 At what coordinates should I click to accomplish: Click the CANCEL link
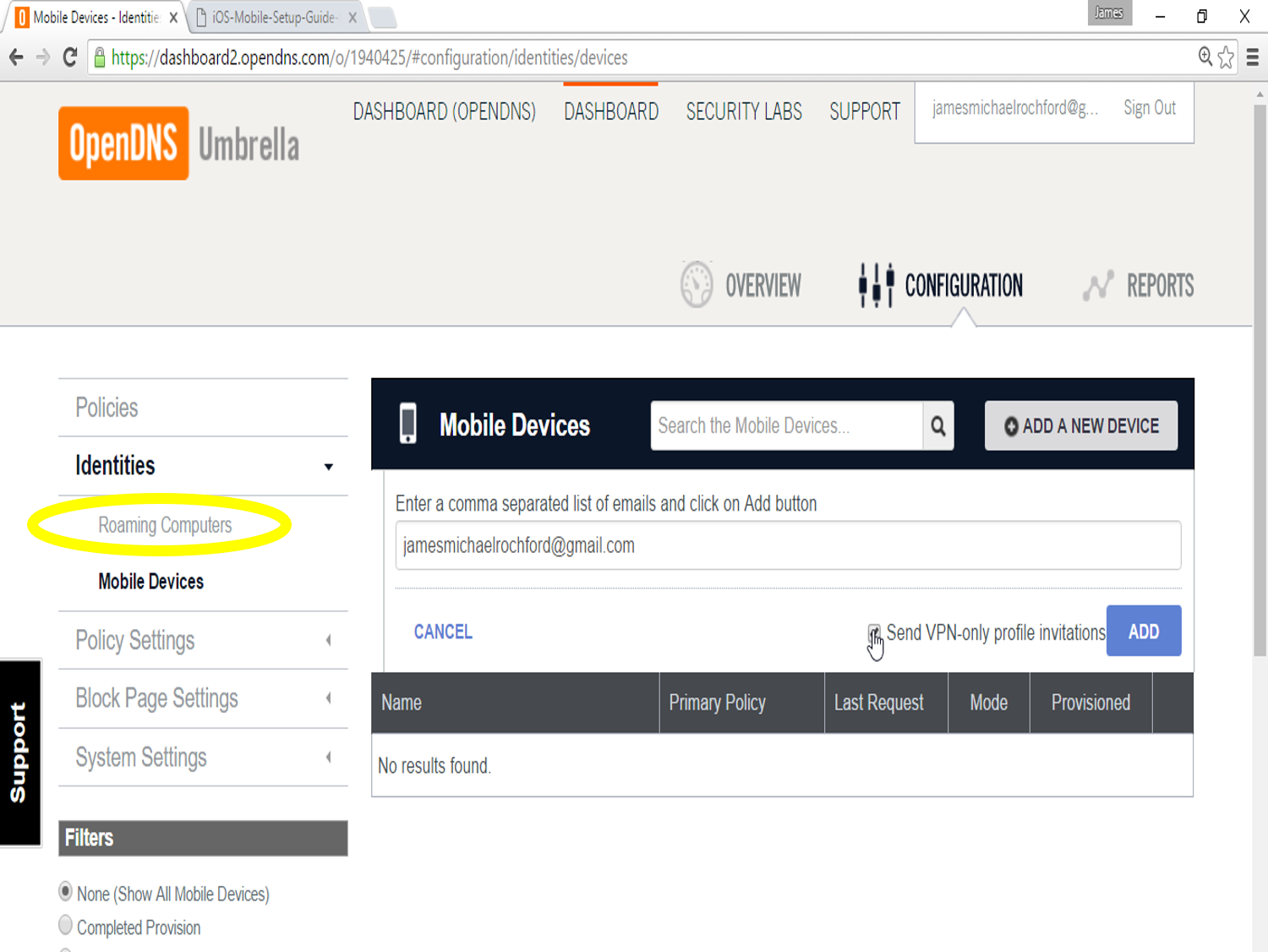click(x=443, y=632)
